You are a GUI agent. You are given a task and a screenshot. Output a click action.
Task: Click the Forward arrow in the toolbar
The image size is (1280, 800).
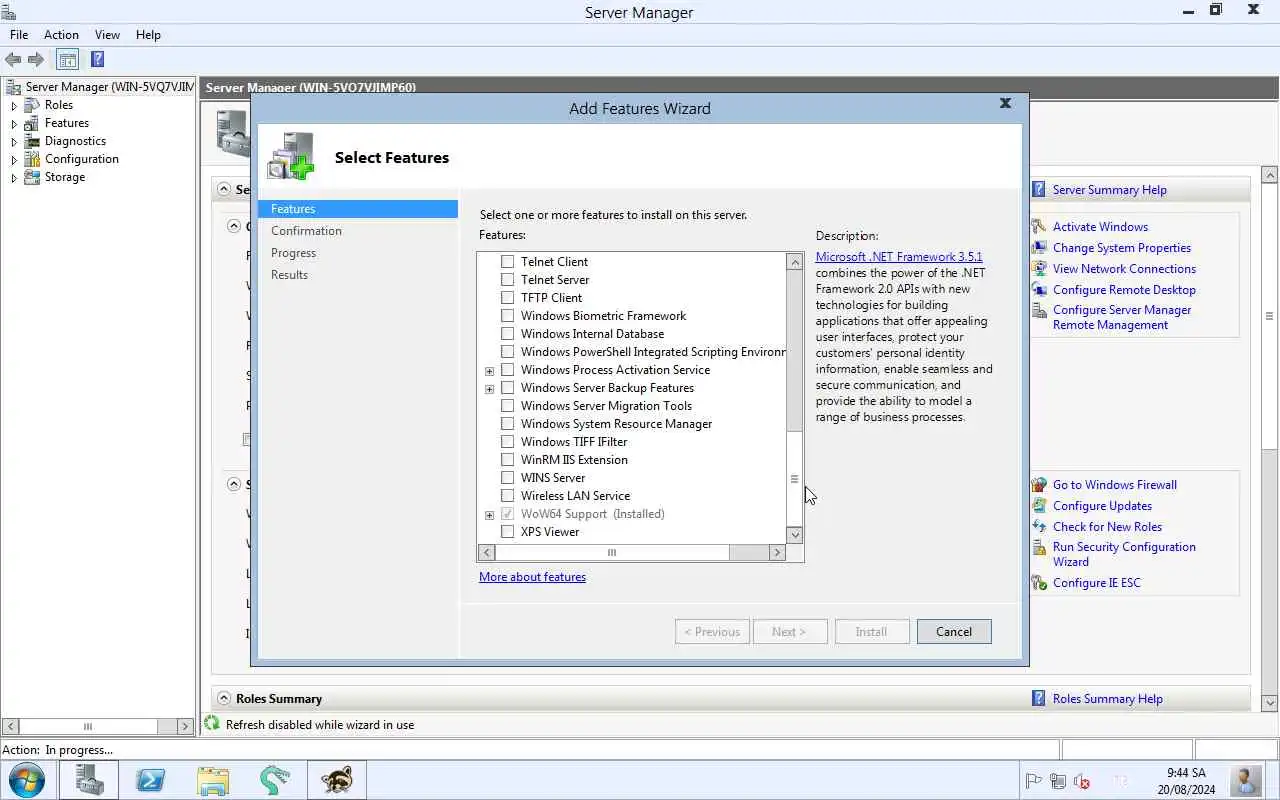pos(36,59)
